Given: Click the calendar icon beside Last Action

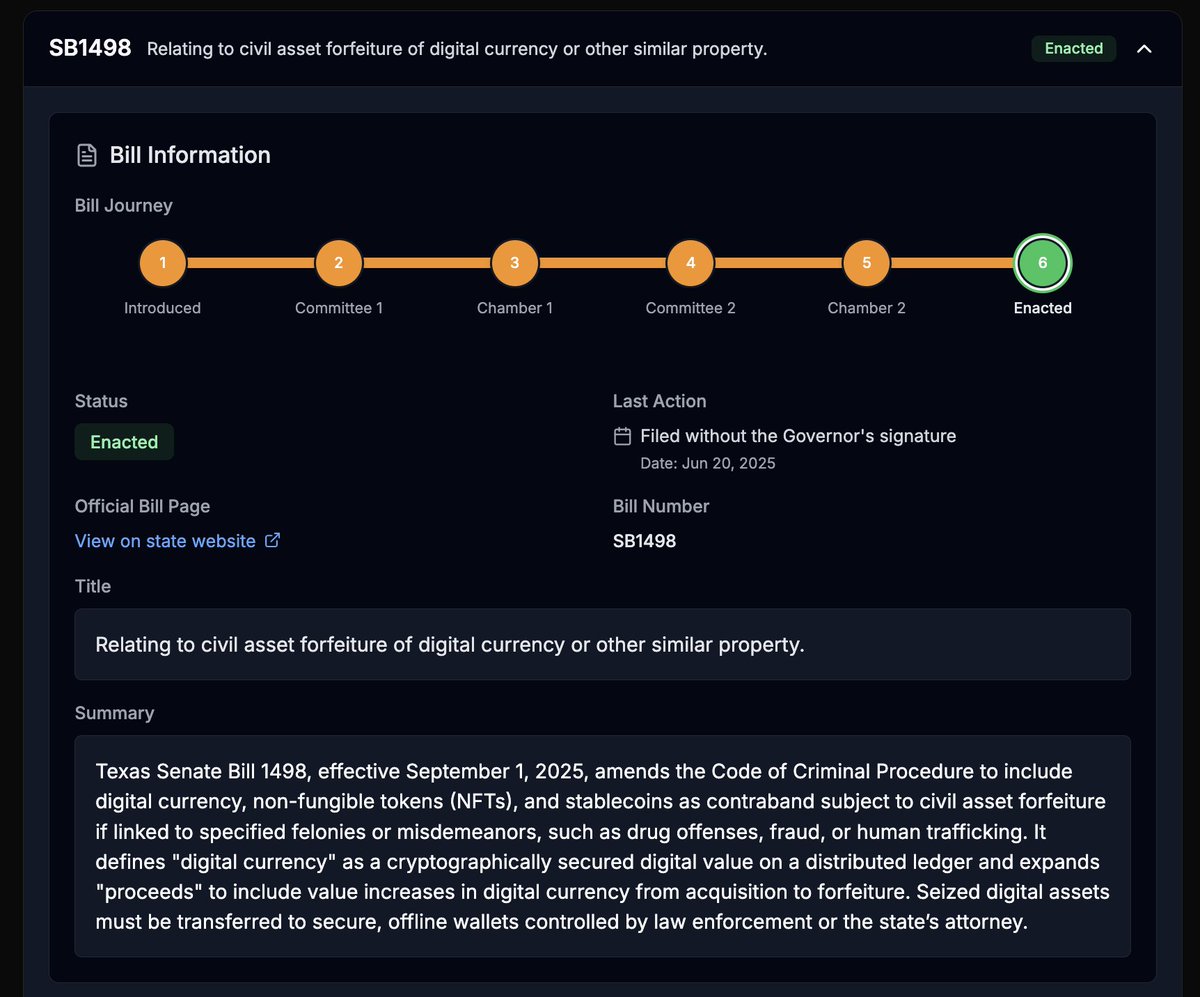Looking at the screenshot, I should (622, 436).
